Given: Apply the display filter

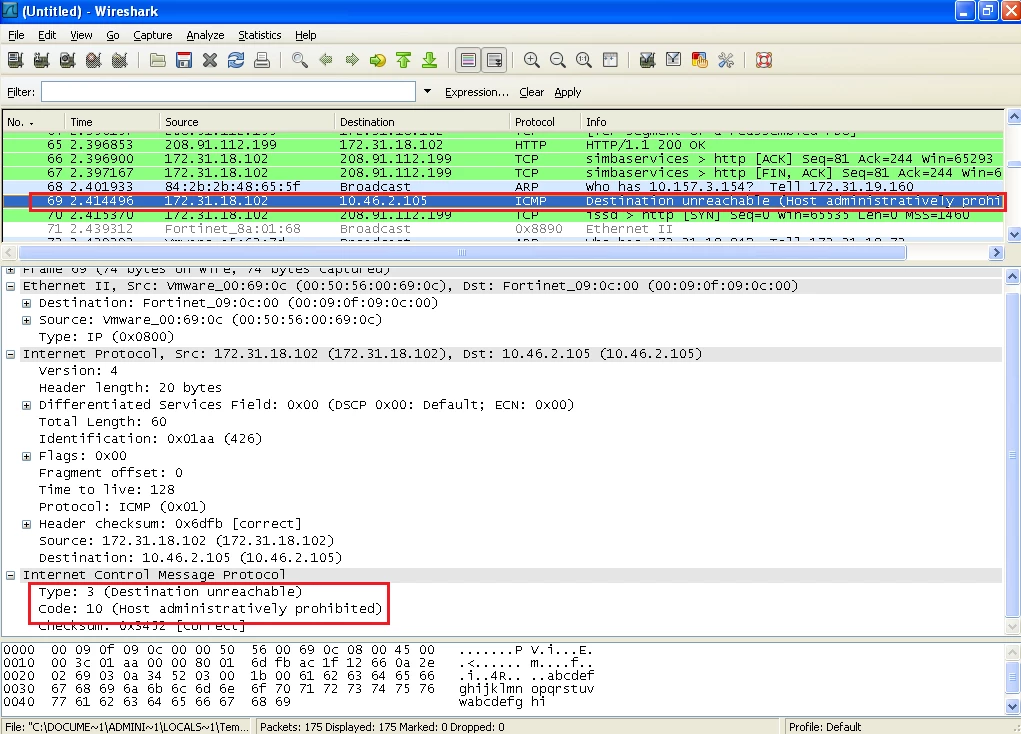Looking at the screenshot, I should pos(568,92).
